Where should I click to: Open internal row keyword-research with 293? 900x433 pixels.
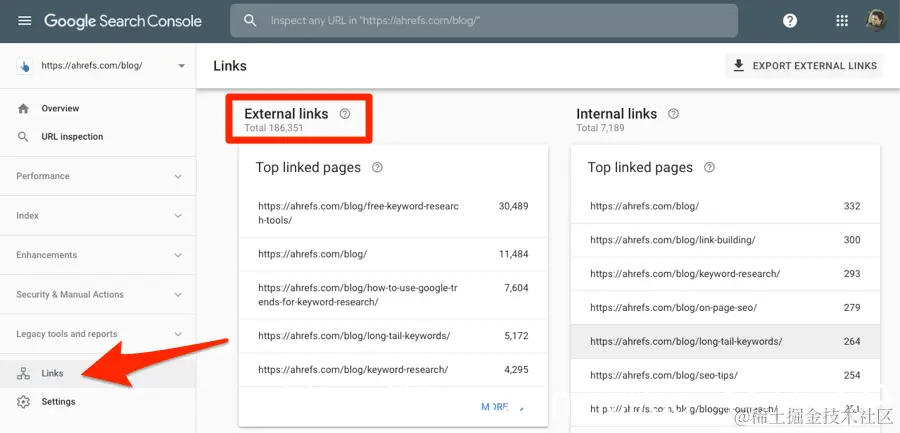click(x=725, y=274)
